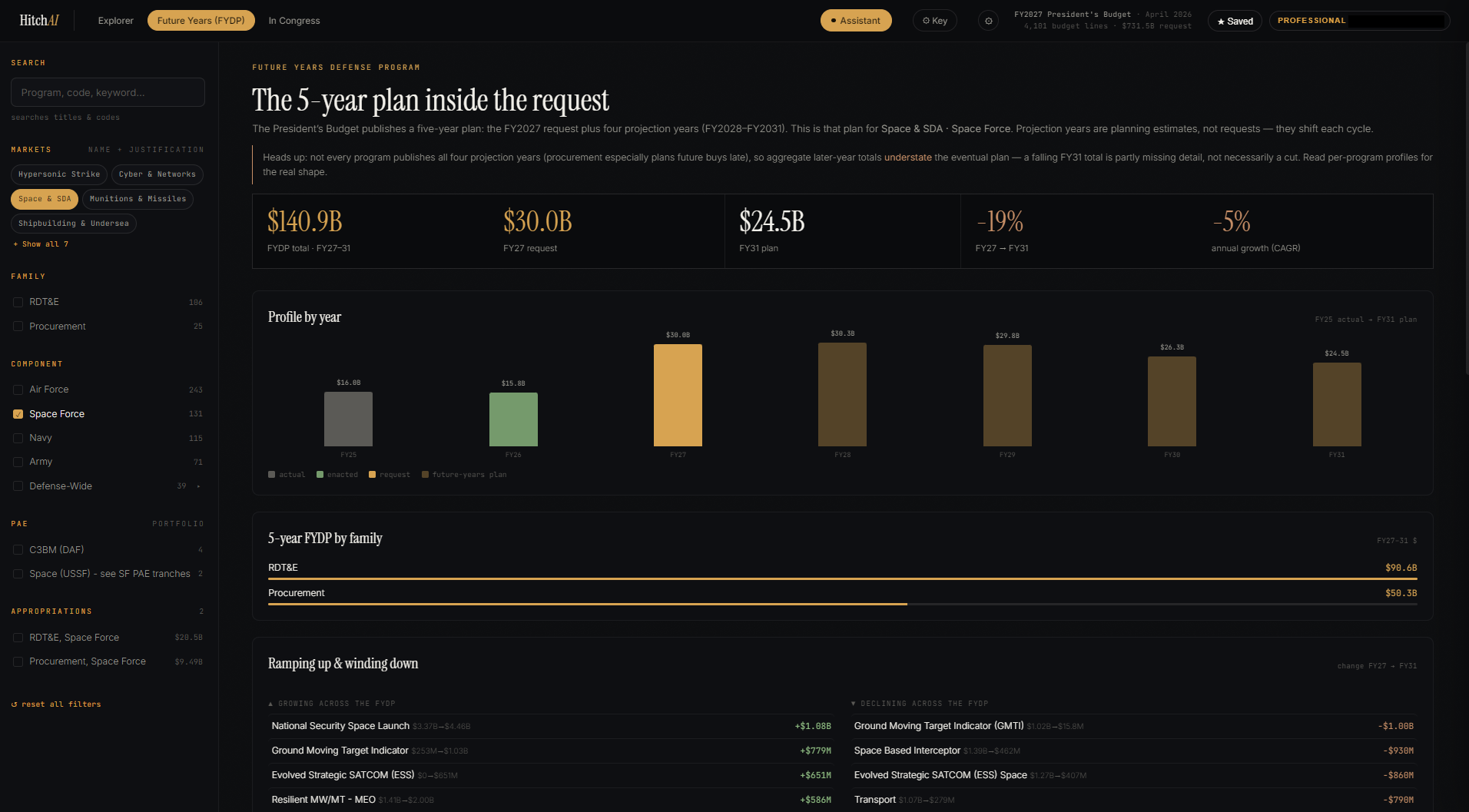
Task: Open the settings gear icon in header
Action: pos(989,21)
